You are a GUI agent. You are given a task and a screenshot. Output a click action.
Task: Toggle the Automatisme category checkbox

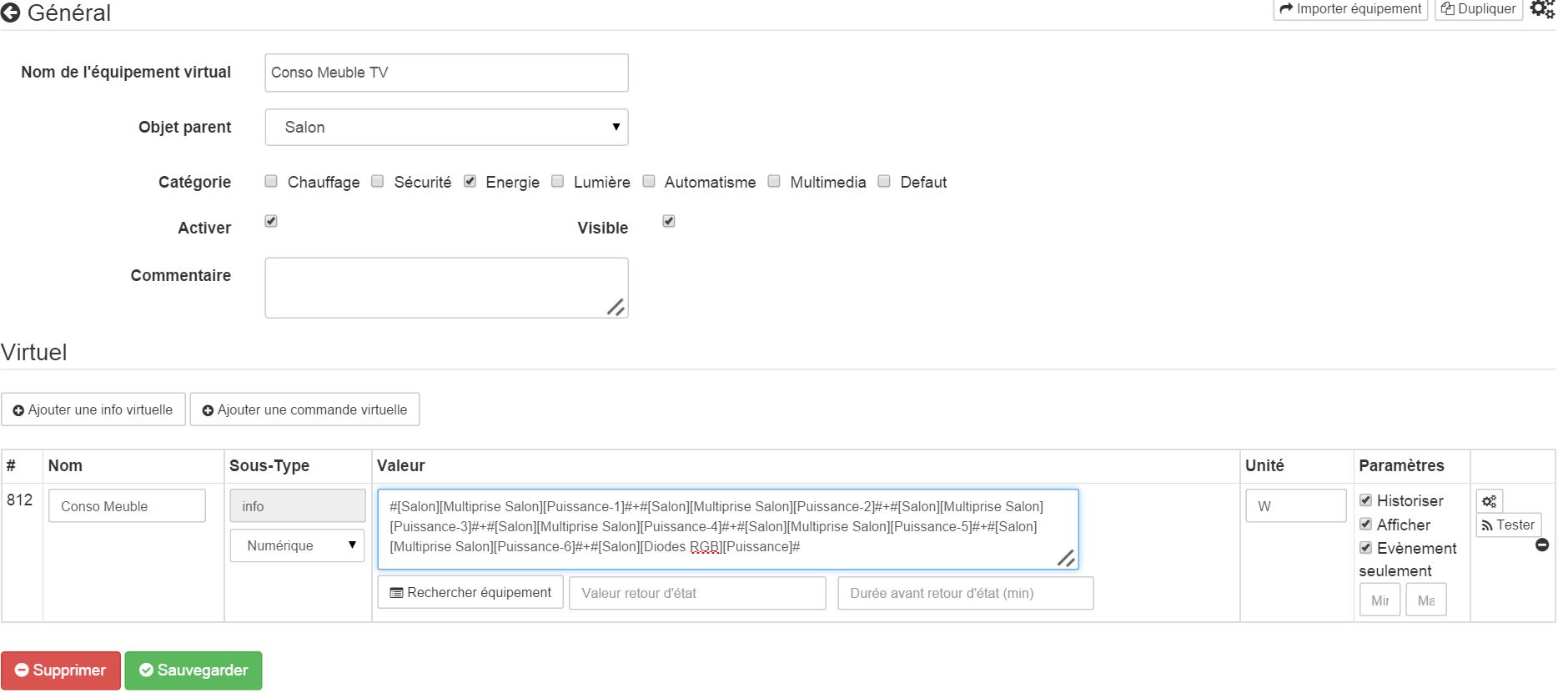tap(649, 181)
